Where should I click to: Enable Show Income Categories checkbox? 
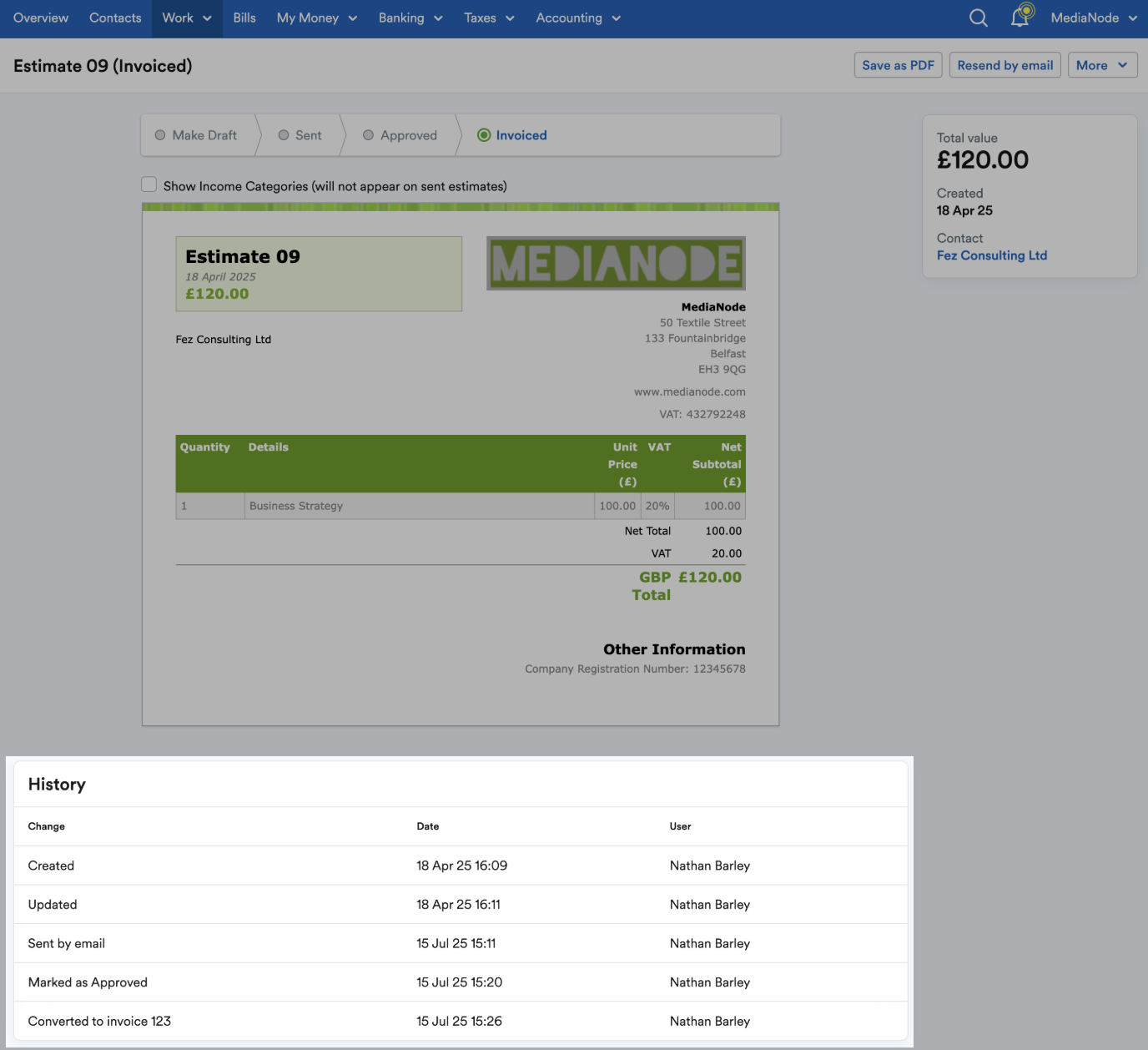149,184
